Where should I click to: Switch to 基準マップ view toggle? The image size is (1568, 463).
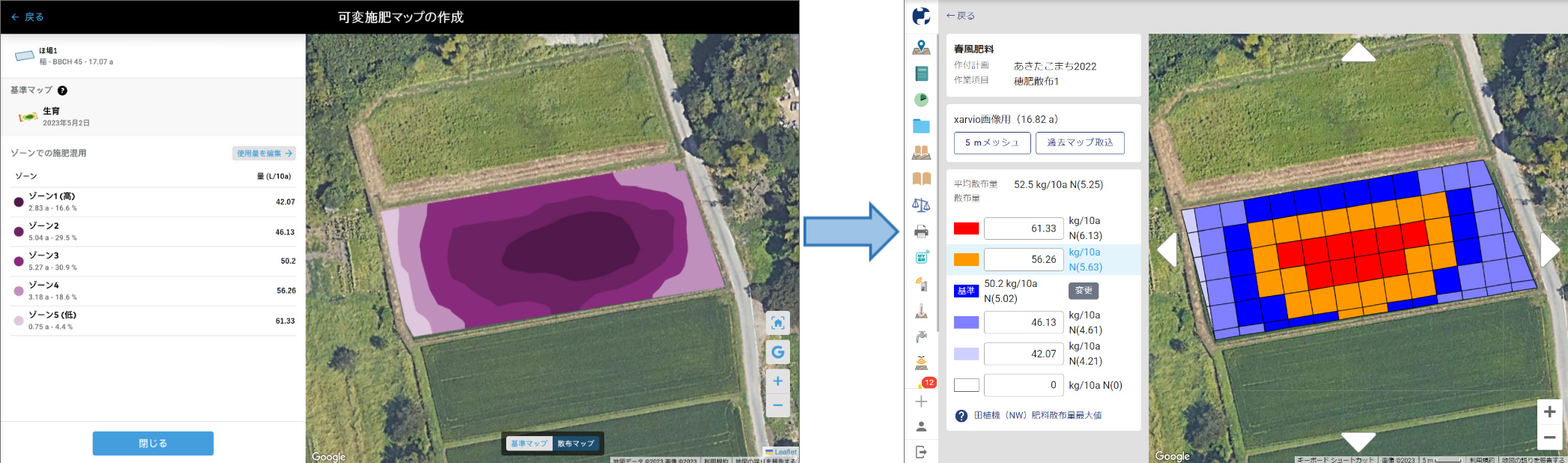pyautogui.click(x=529, y=444)
